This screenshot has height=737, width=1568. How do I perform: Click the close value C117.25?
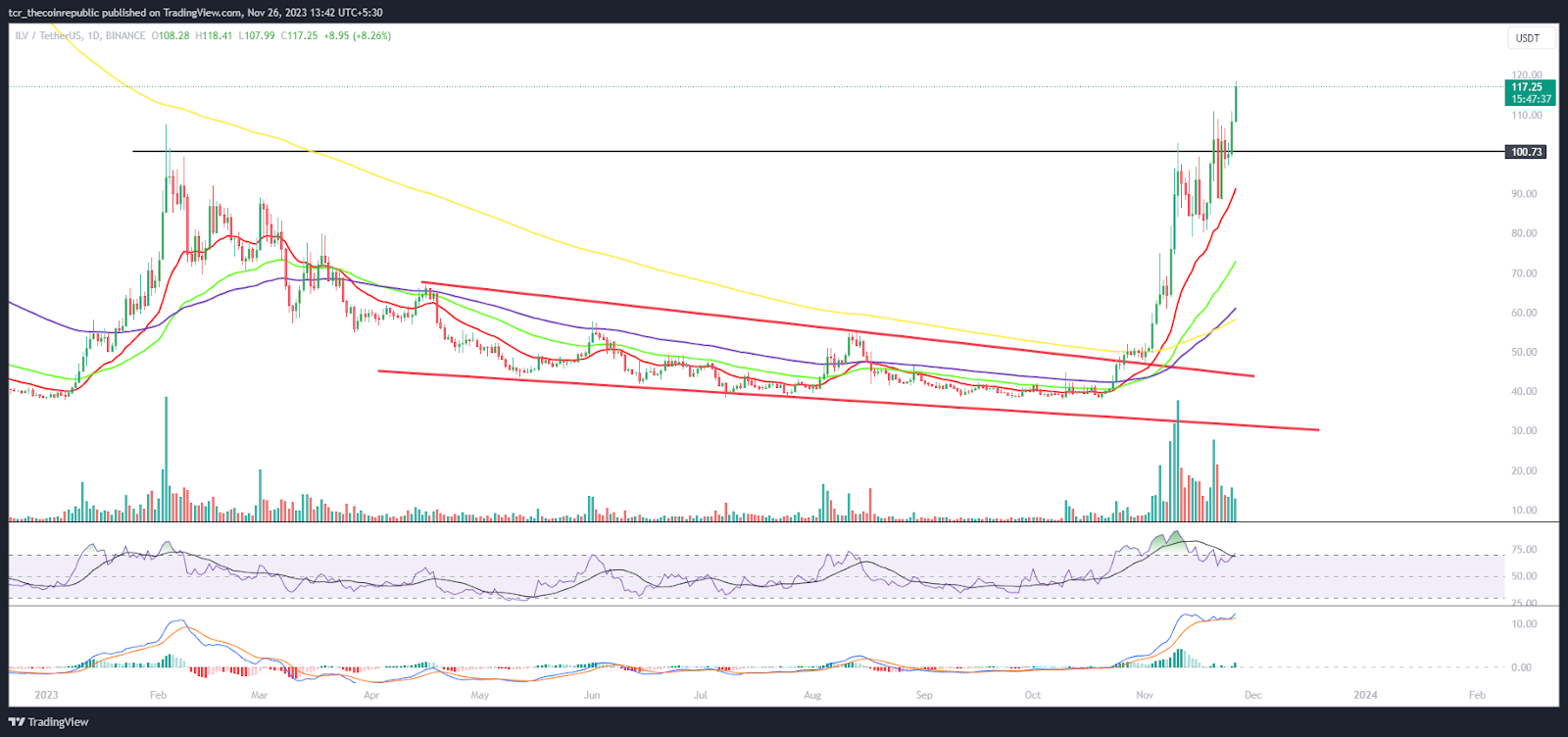(x=299, y=36)
